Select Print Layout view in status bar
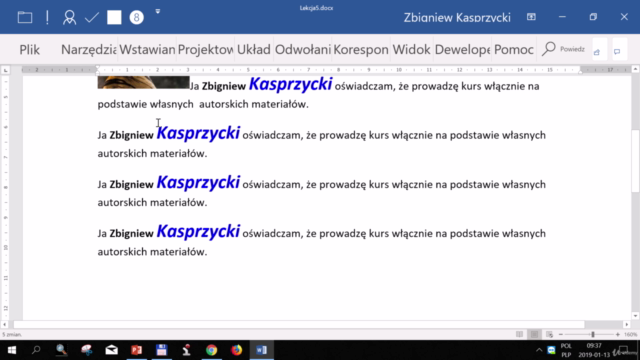Viewport: 640px width, 360px height. [x=534, y=334]
